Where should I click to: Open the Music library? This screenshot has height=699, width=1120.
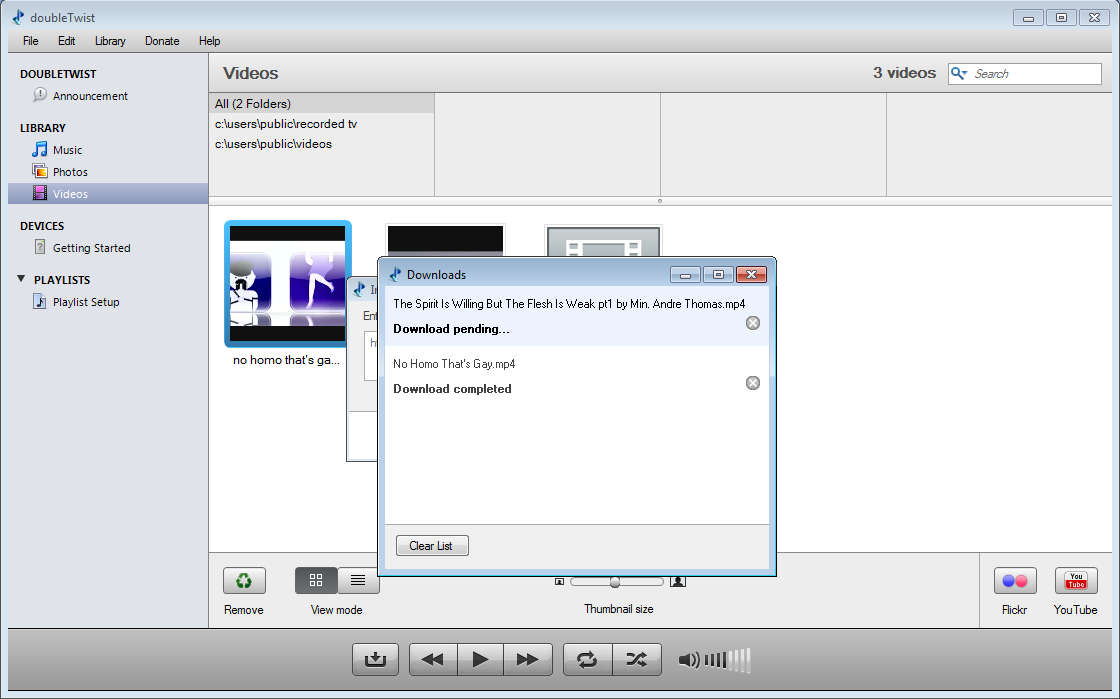coord(67,150)
